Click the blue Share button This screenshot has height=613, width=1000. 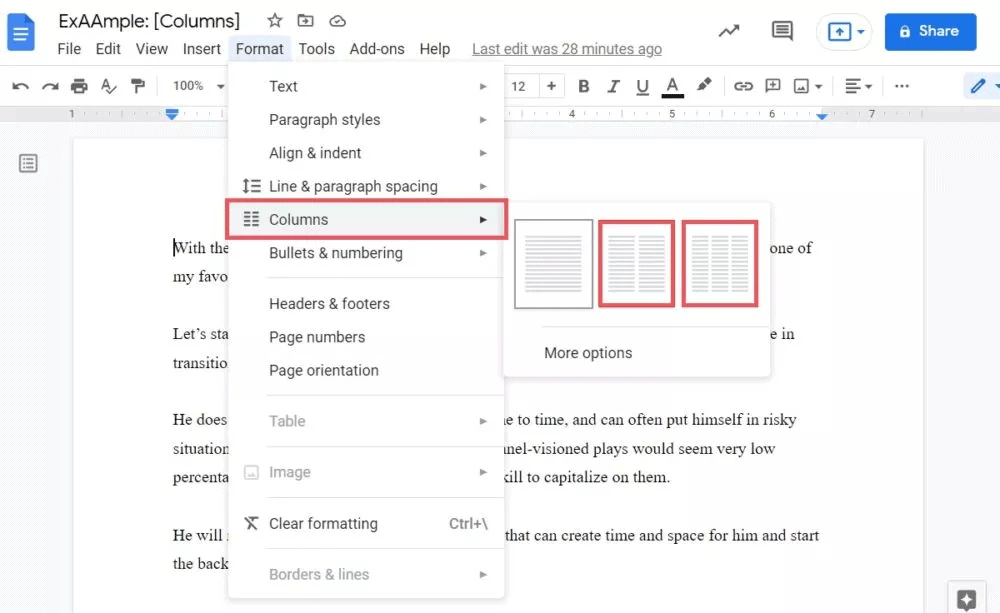[x=930, y=31]
